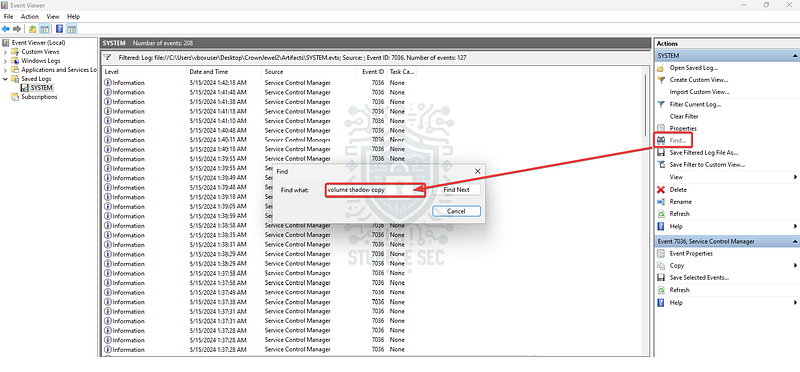The image size is (800, 372).
Task: Expand Applications and Services Logs node
Action: coord(5,70)
